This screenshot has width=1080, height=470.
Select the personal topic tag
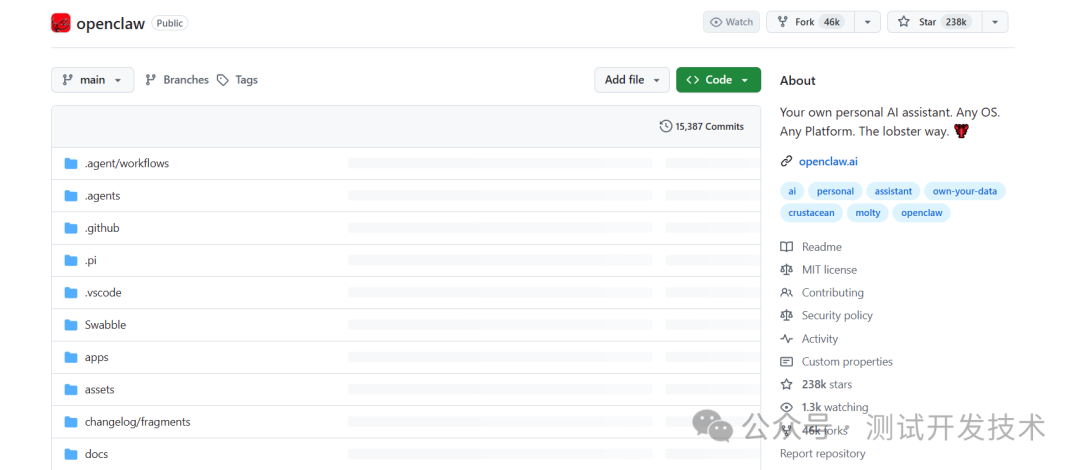pos(835,192)
